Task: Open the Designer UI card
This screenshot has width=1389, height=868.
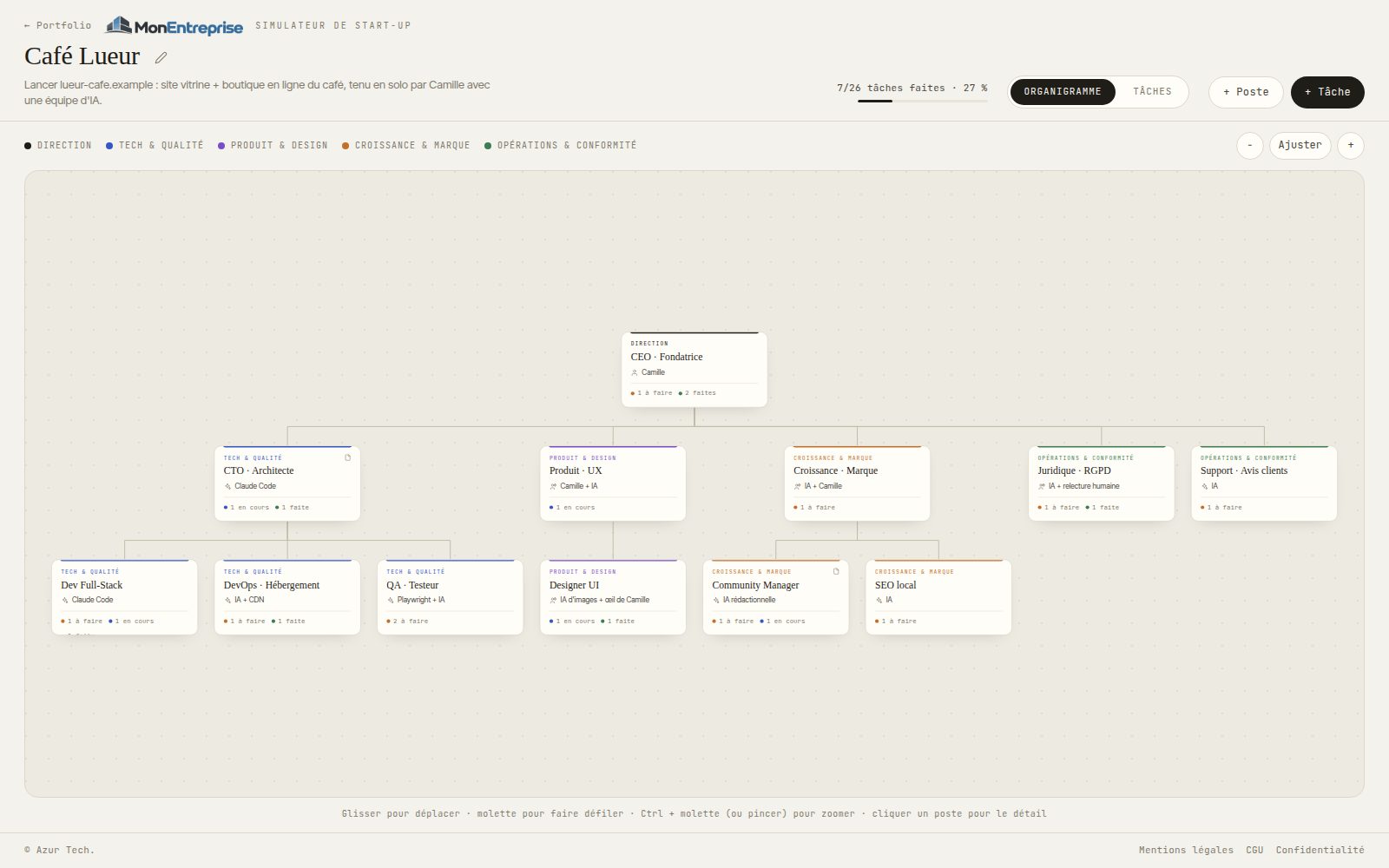Action: point(613,597)
